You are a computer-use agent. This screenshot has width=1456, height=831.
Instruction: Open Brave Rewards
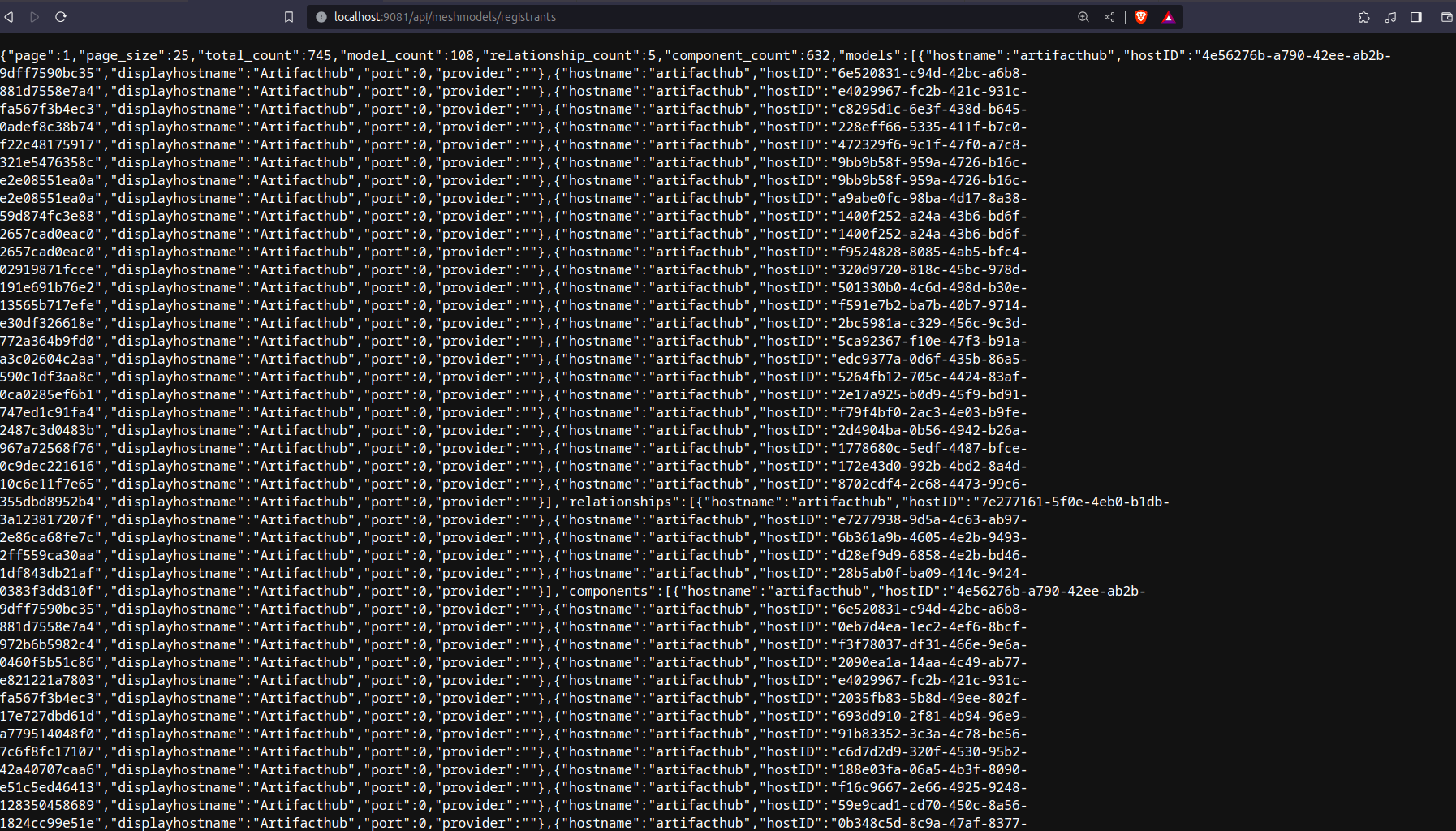tap(1168, 16)
